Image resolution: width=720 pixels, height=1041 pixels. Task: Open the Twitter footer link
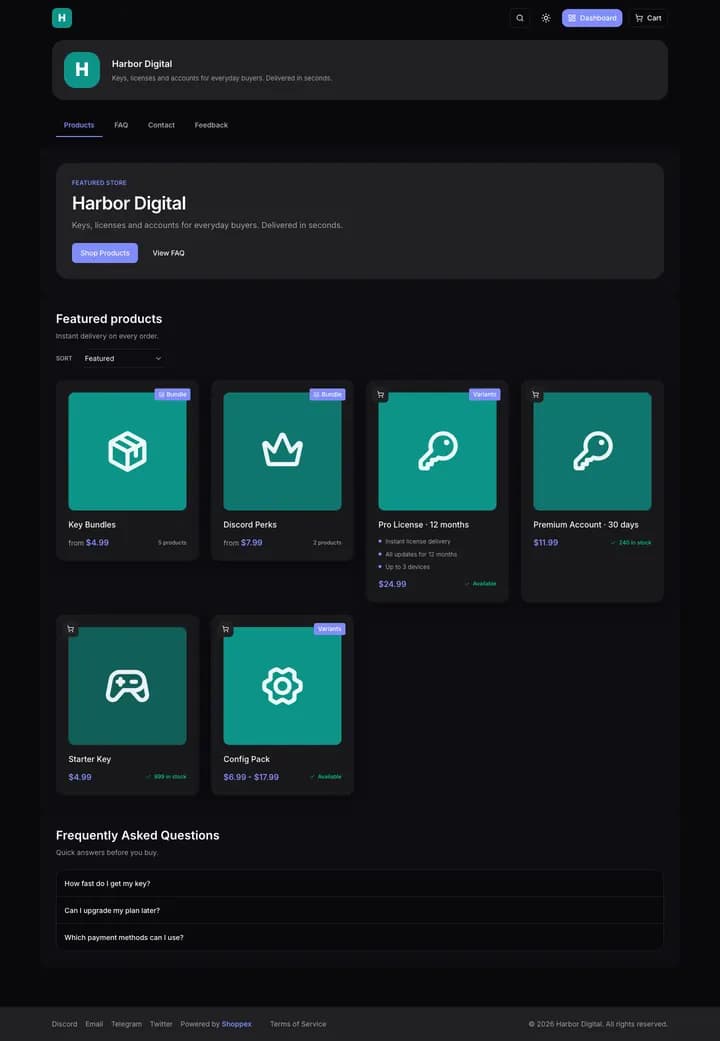pos(161,1024)
